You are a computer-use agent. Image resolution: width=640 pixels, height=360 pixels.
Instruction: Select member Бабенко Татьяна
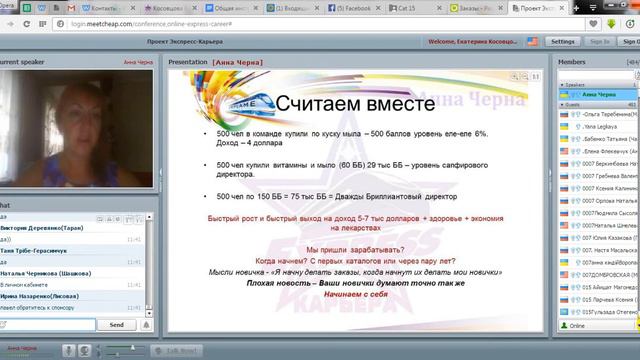[598, 139]
